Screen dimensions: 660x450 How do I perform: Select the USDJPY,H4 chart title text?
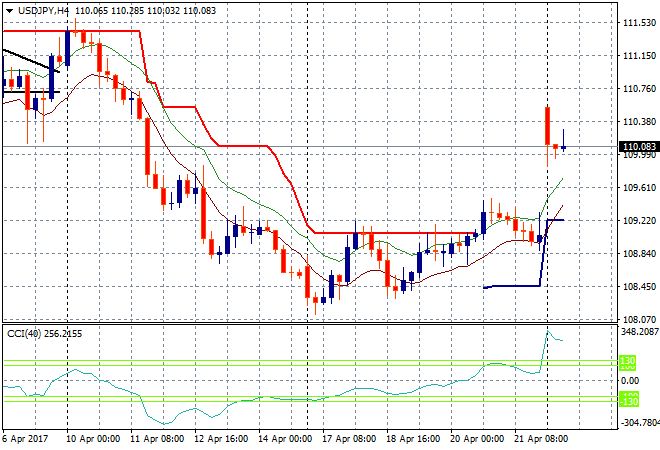click(x=43, y=11)
